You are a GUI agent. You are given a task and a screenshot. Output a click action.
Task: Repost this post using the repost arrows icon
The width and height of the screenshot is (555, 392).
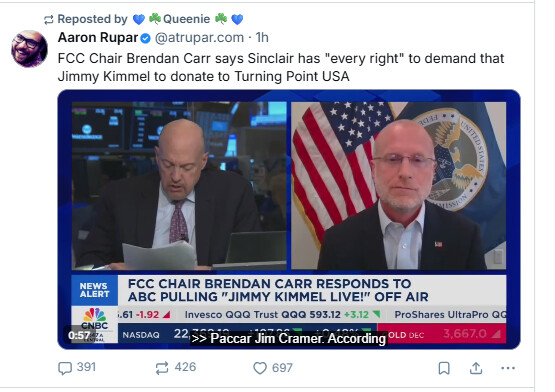point(162,368)
